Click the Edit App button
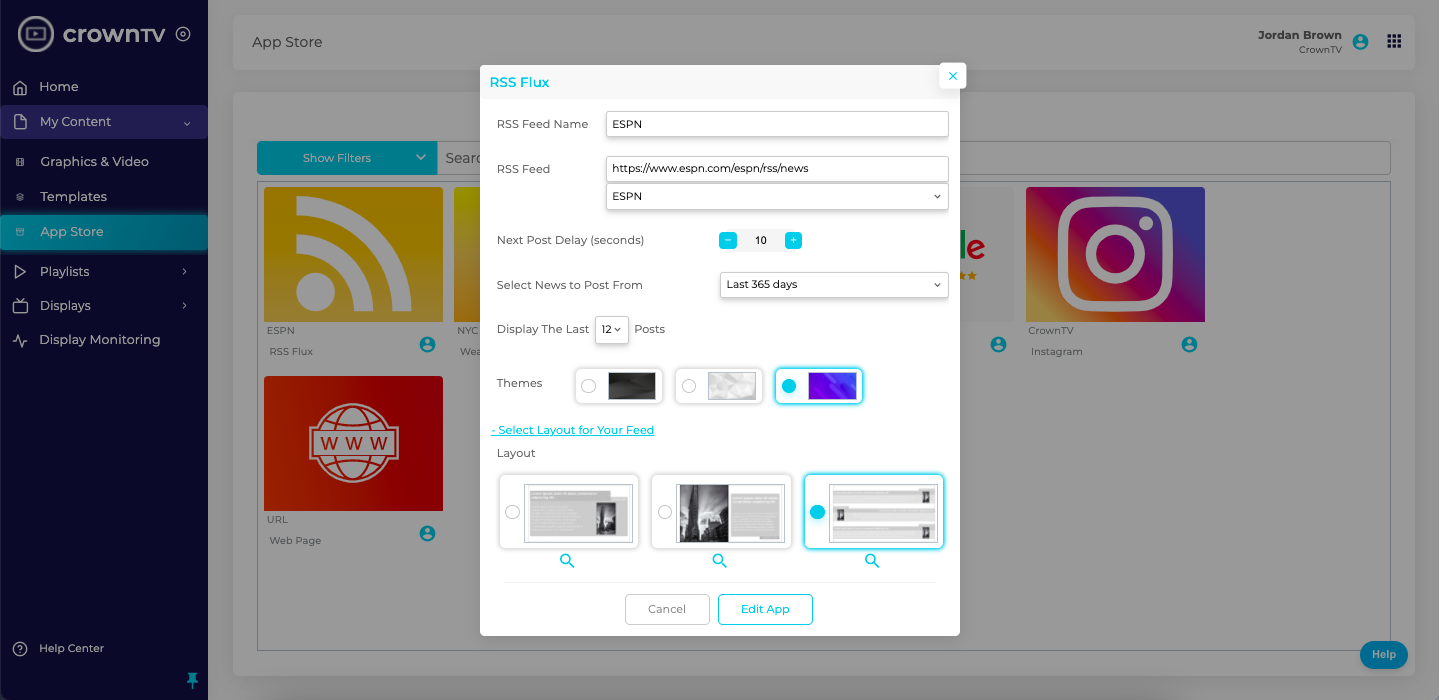 click(x=765, y=609)
